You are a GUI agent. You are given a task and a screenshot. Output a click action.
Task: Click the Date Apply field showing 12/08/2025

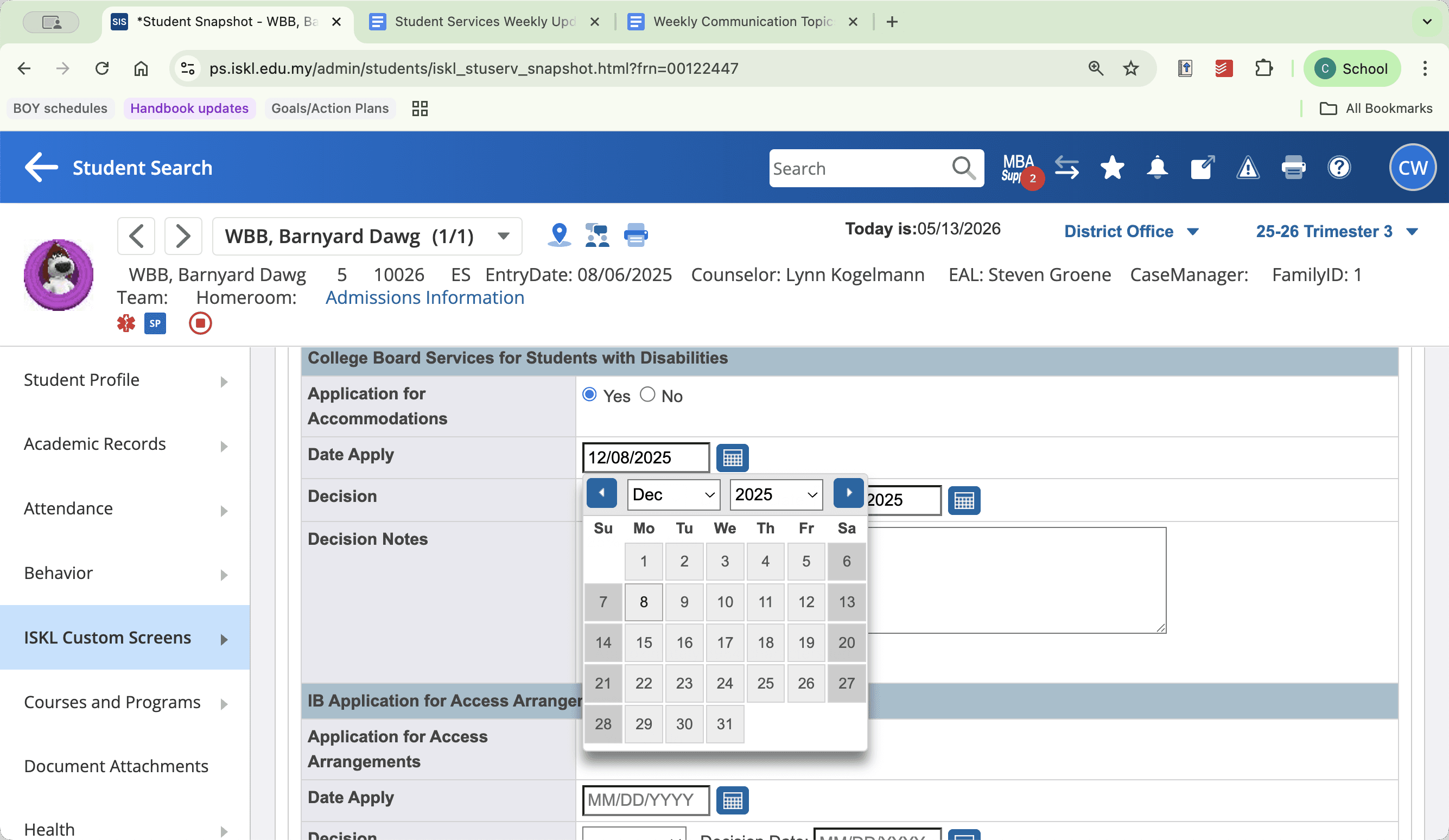coord(646,458)
